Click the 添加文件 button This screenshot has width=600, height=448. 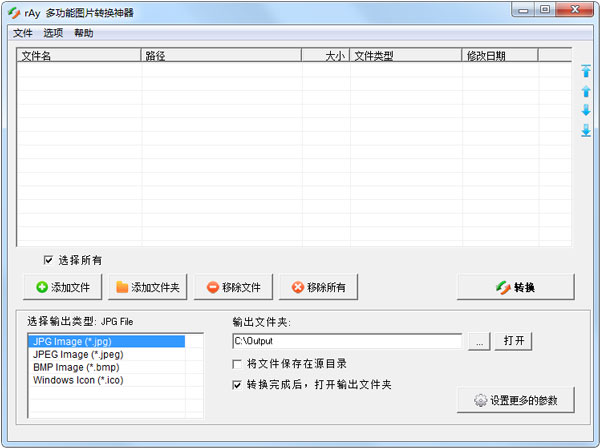click(63, 287)
